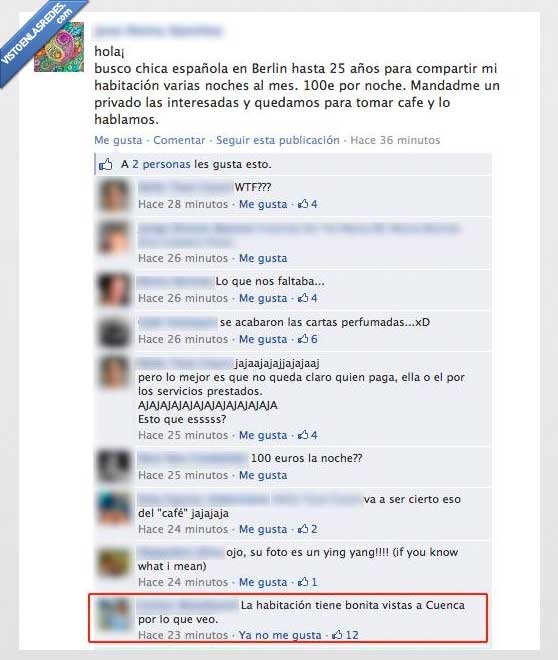Click the 6 likes icon on 'cartas perfumadas' comment
This screenshot has height=660, width=558.
308,339
